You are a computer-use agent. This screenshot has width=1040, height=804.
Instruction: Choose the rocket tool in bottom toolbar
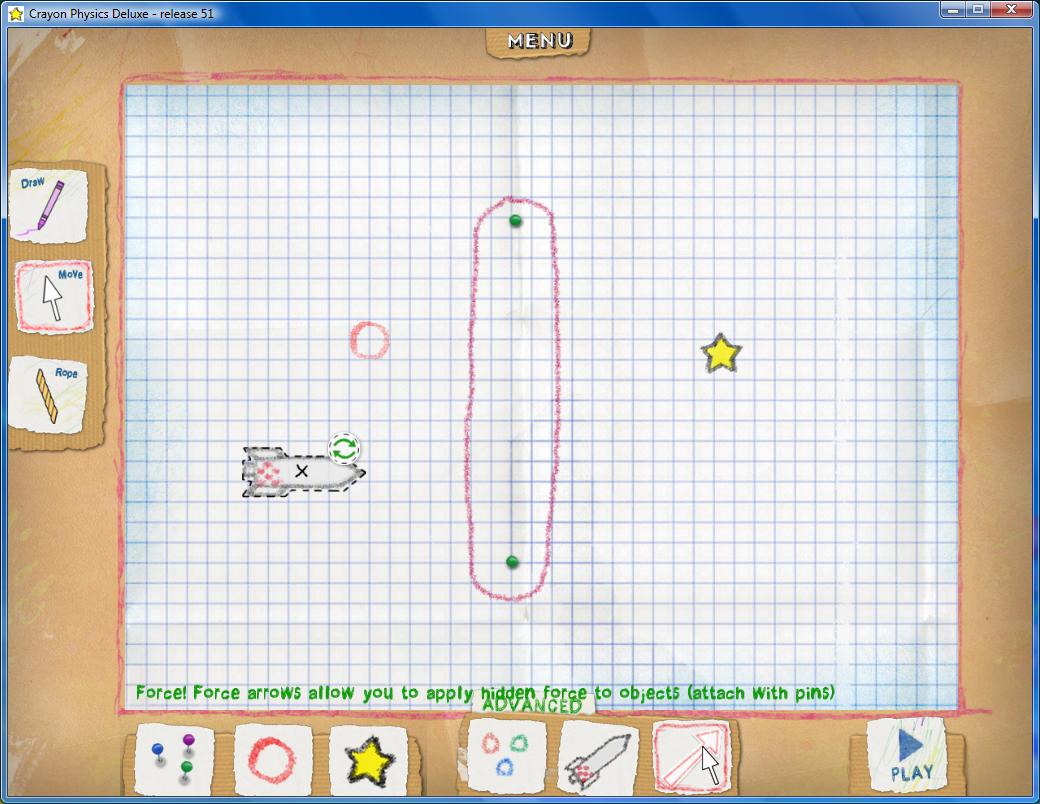click(598, 758)
